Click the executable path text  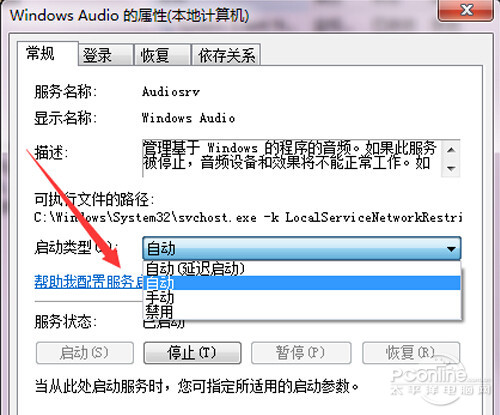[248, 218]
